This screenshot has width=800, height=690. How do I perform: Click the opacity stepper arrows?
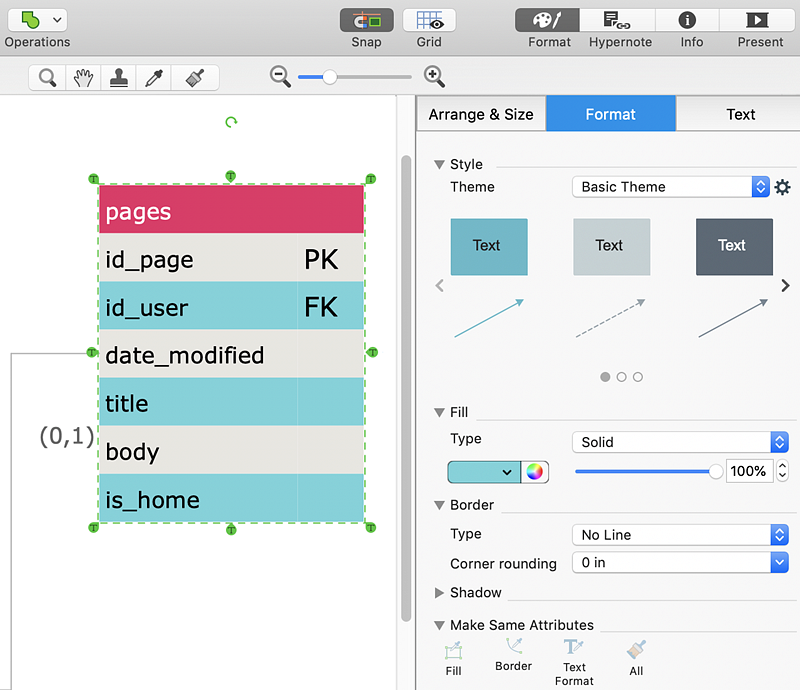click(782, 471)
